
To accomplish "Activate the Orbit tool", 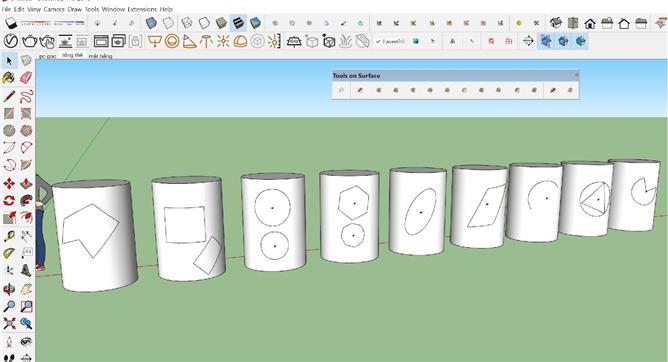I will [9, 290].
